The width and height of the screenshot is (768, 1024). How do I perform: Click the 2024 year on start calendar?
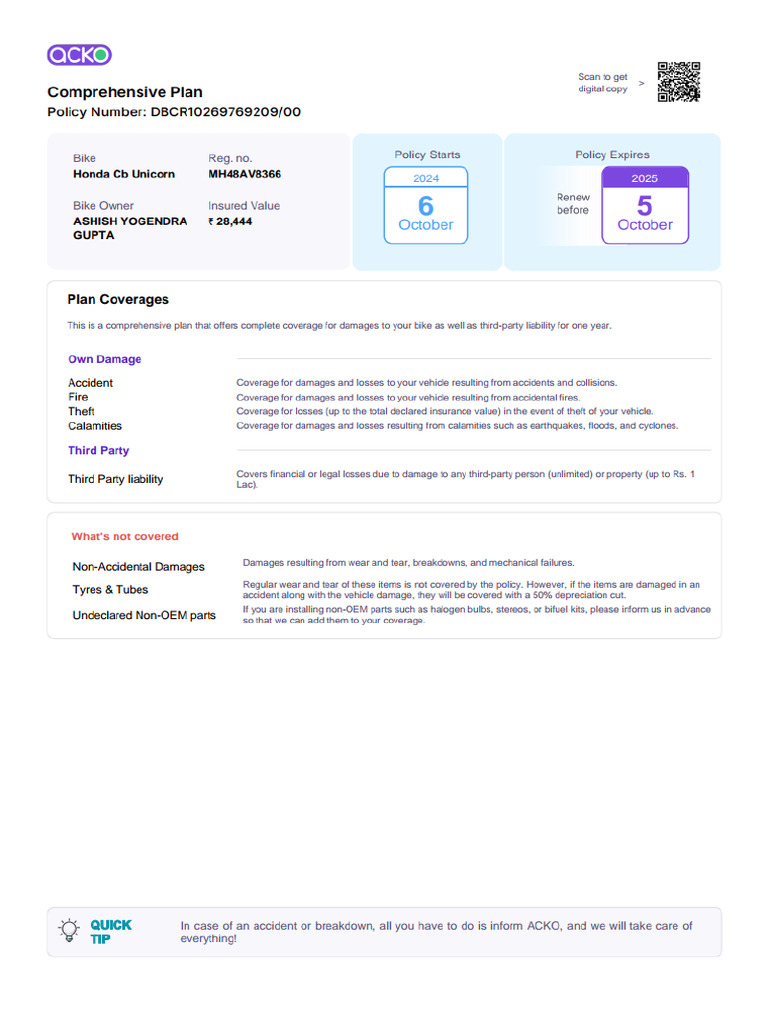point(426,178)
